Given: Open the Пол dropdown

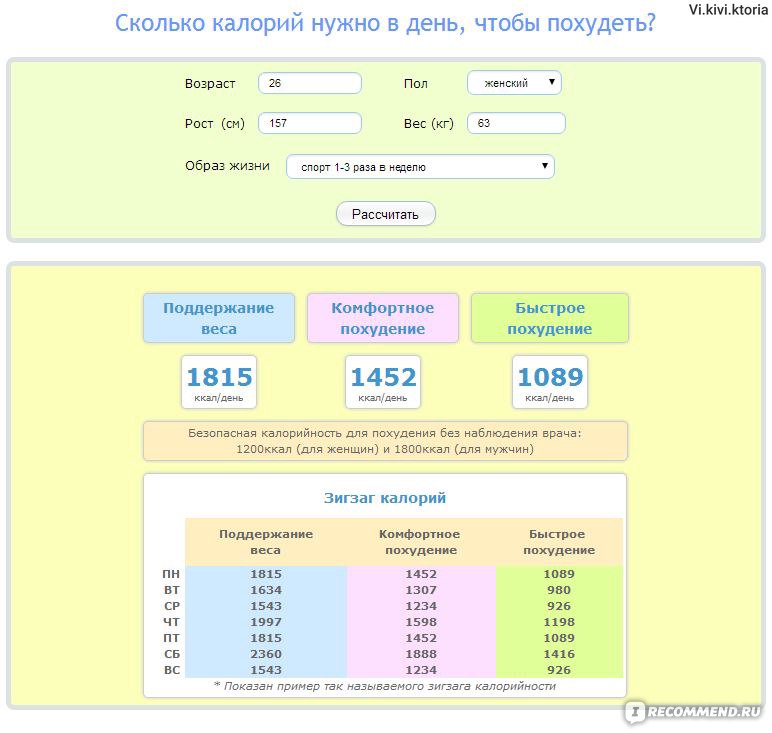Looking at the screenshot, I should tap(514, 83).
